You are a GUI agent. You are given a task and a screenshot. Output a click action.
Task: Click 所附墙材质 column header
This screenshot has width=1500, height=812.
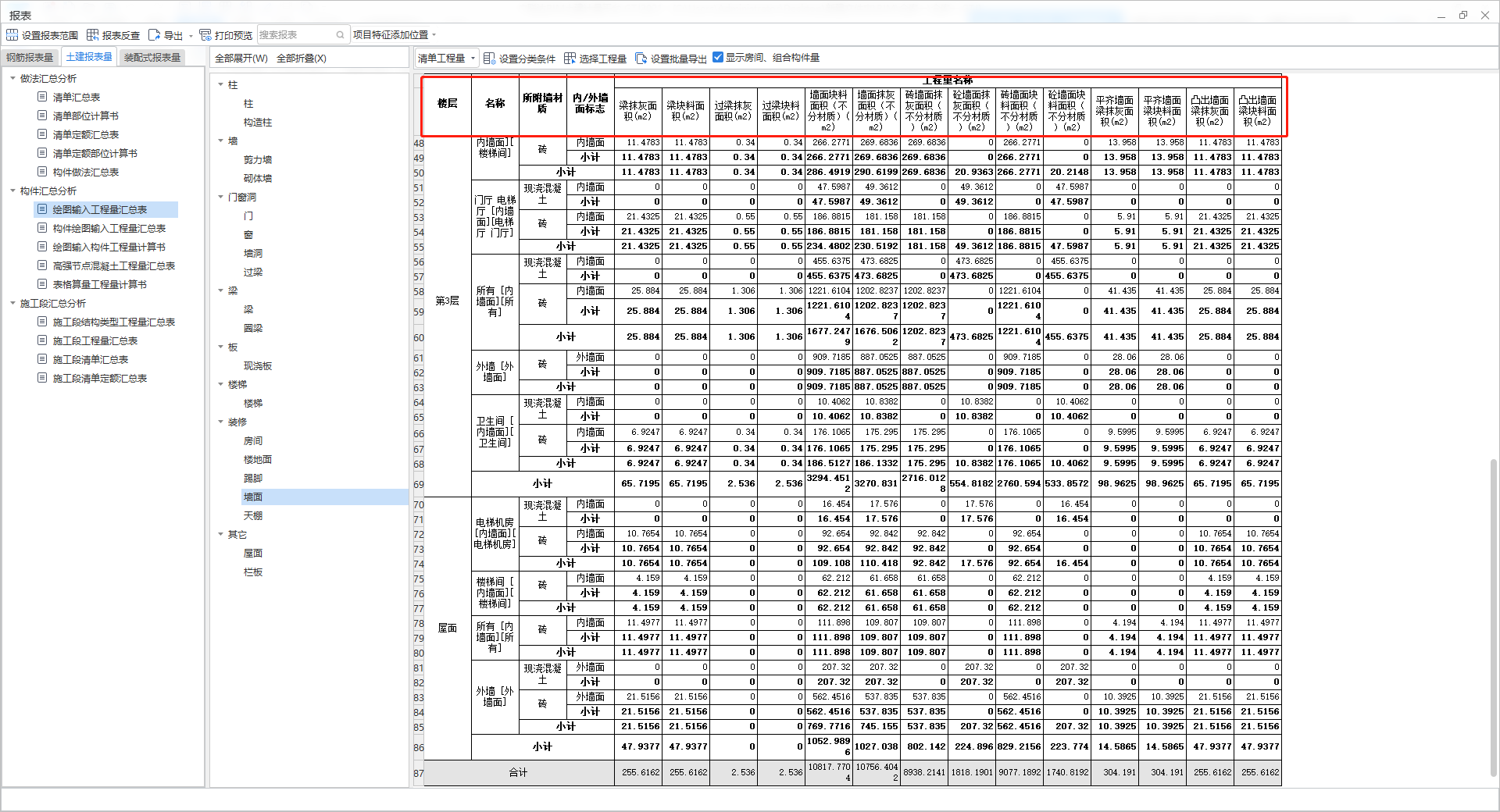click(542, 103)
